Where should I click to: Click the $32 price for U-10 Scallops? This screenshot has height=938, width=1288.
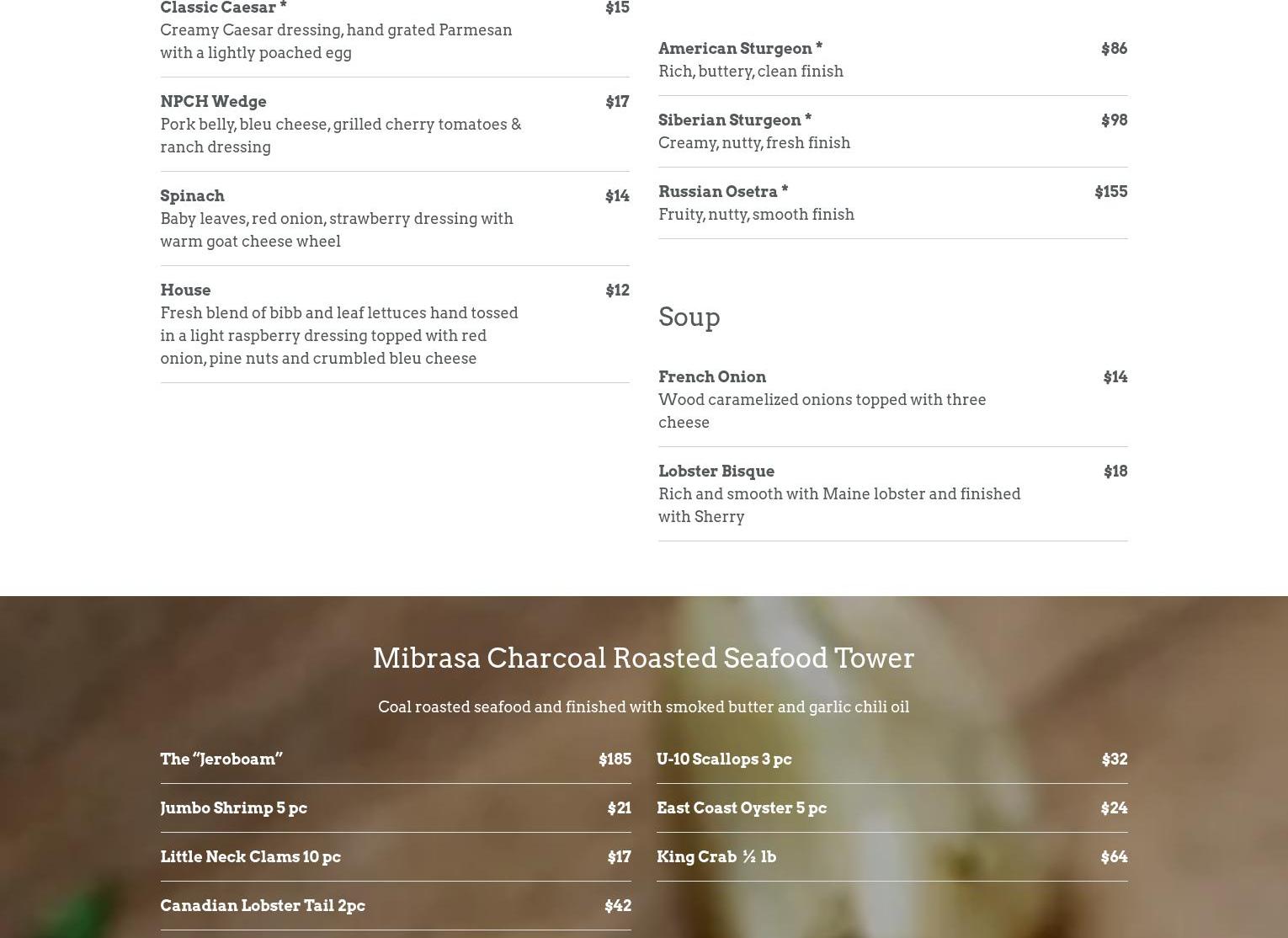click(1115, 759)
